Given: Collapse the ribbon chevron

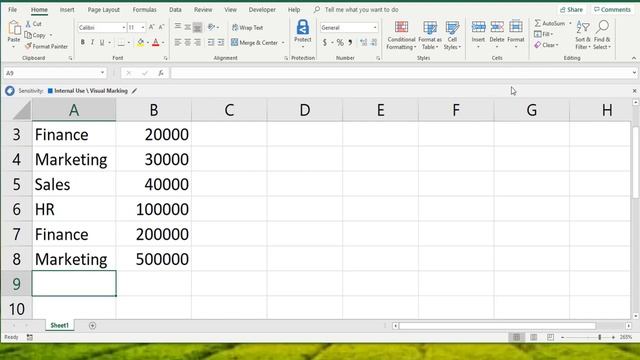Looking at the screenshot, I should pos(633,58).
